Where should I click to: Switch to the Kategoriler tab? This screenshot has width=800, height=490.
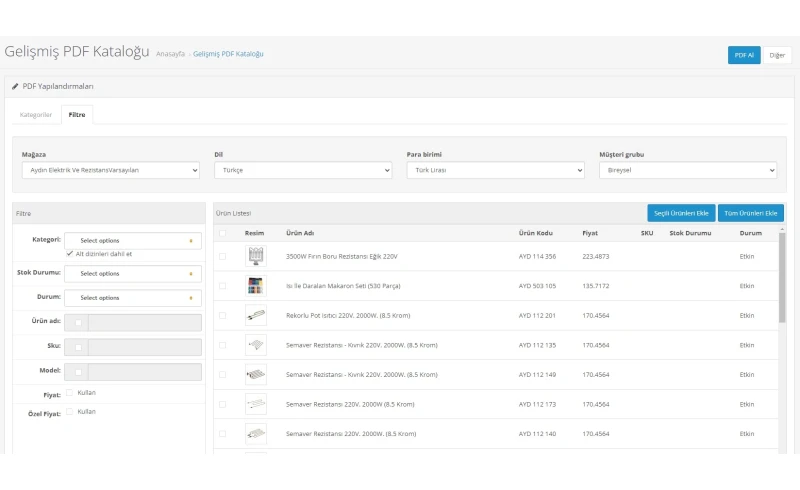[36, 115]
